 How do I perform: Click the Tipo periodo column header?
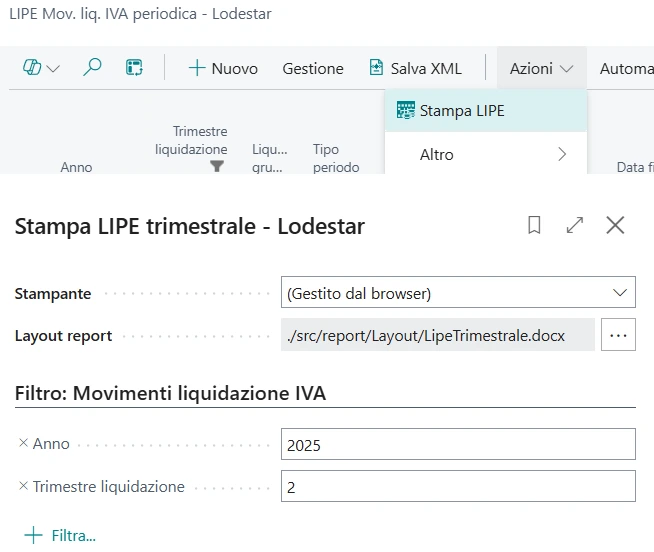pyautogui.click(x=336, y=158)
